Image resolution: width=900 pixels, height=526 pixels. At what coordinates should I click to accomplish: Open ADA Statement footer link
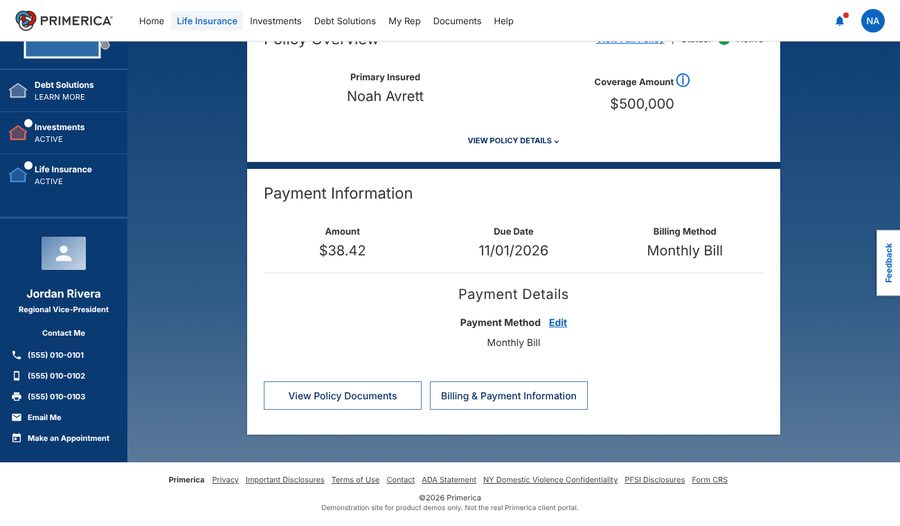pos(449,479)
